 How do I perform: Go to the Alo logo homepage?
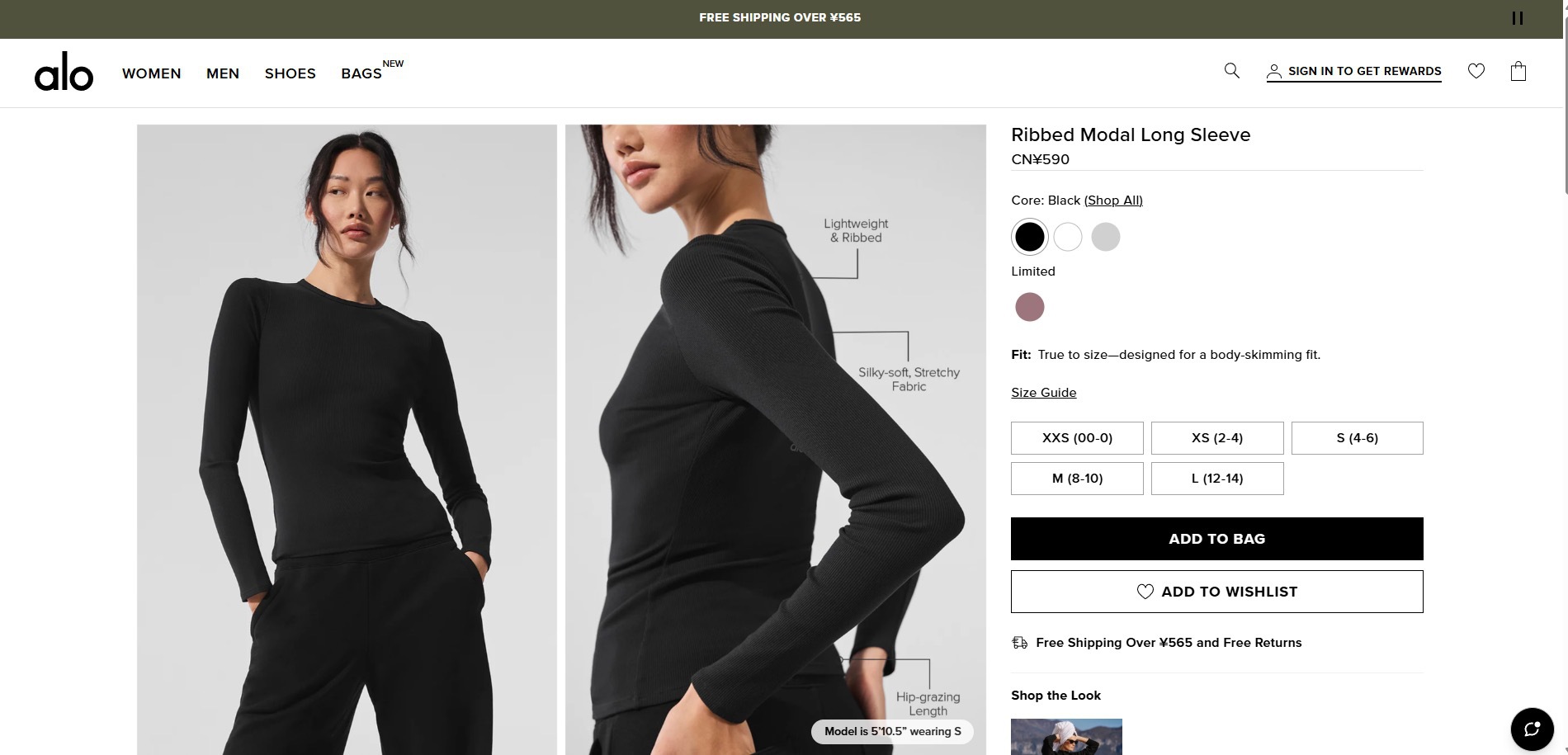(x=64, y=72)
